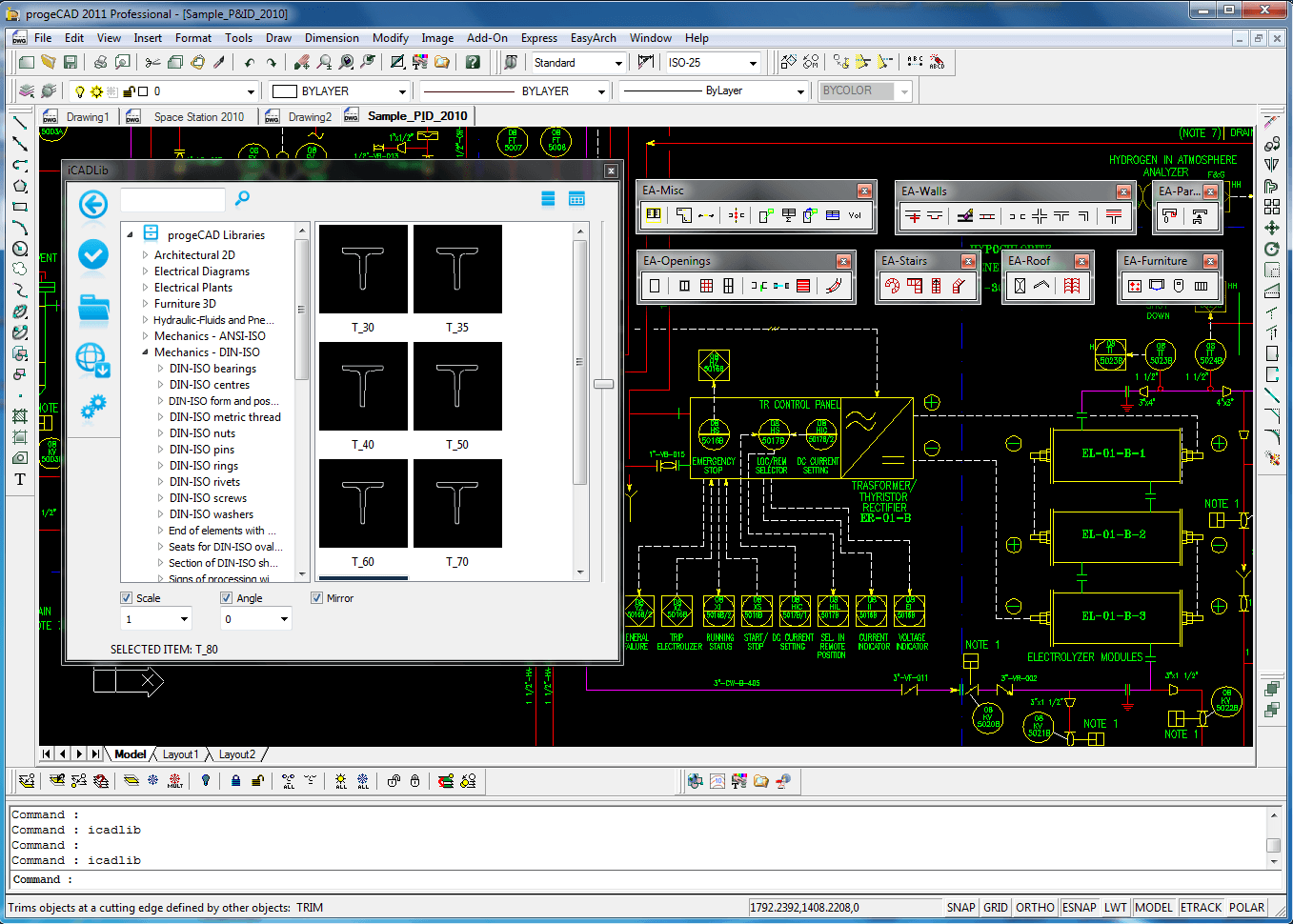The height and width of the screenshot is (924, 1293).
Task: Toggle GRID in the status bar
Action: [x=996, y=908]
